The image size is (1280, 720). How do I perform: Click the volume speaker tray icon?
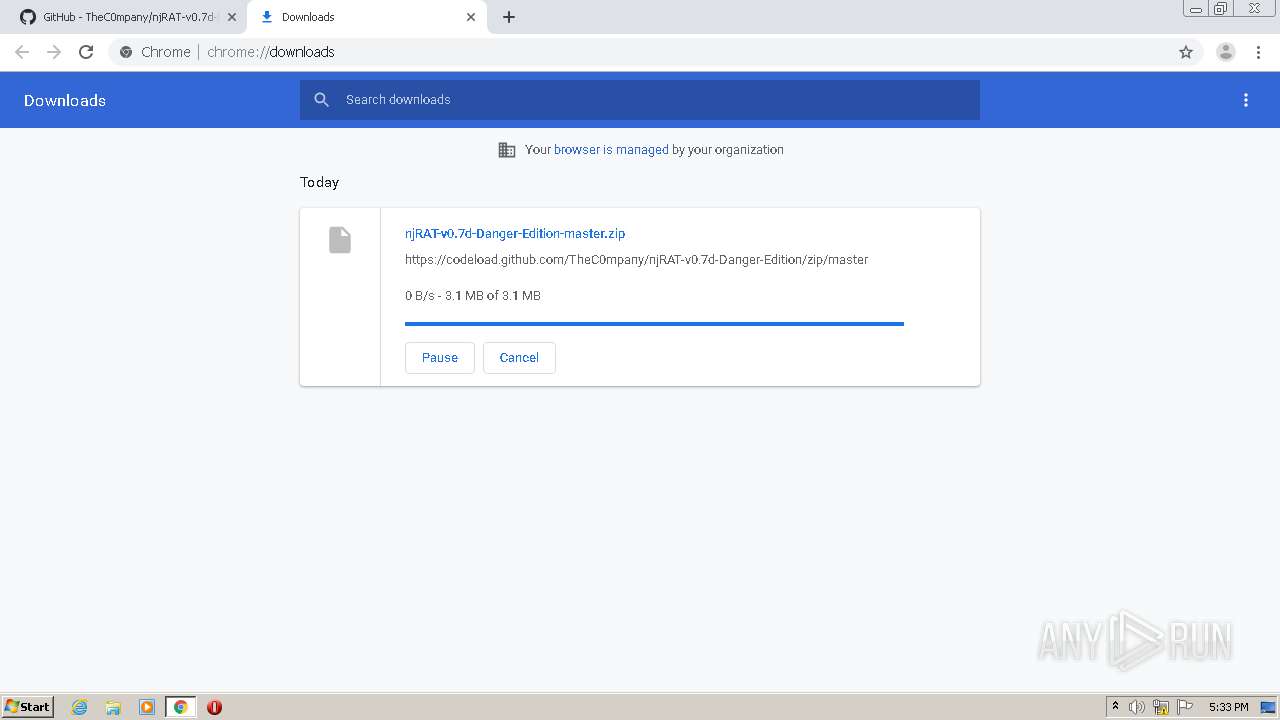pos(1137,707)
